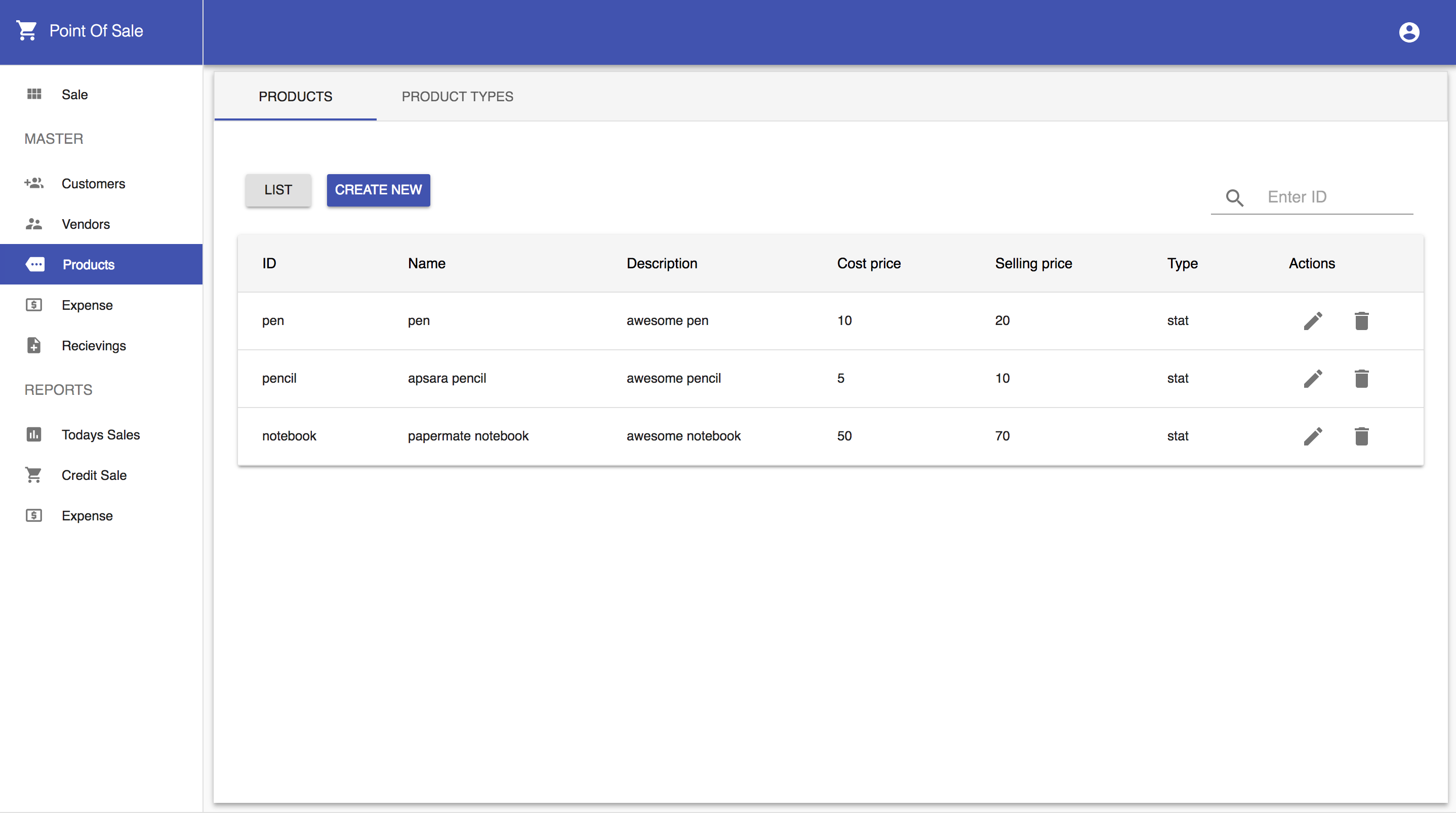Click the LIST button
Screen dimensions: 1456x813
click(x=277, y=189)
